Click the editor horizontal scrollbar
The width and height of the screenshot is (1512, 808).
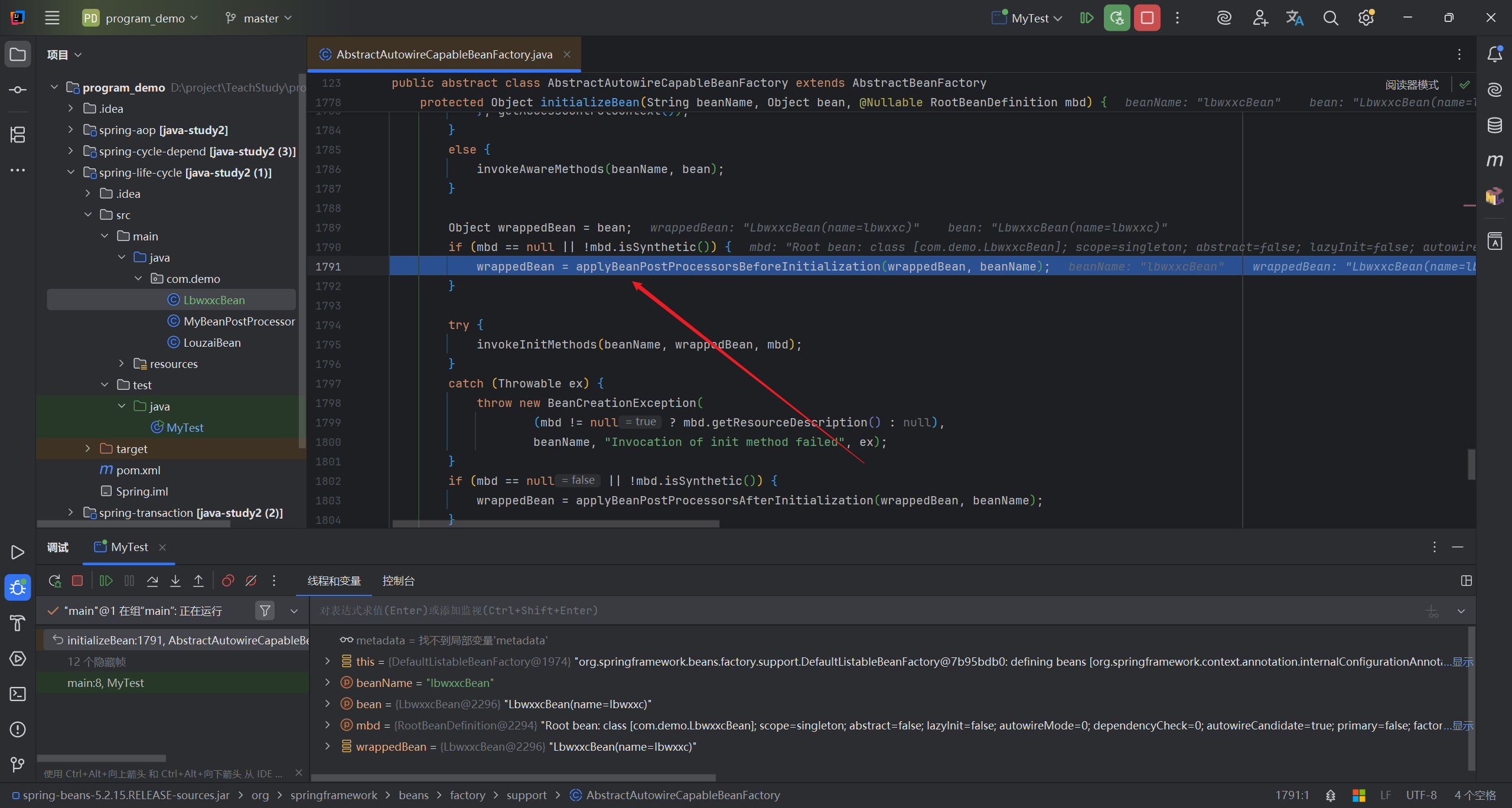(555, 524)
